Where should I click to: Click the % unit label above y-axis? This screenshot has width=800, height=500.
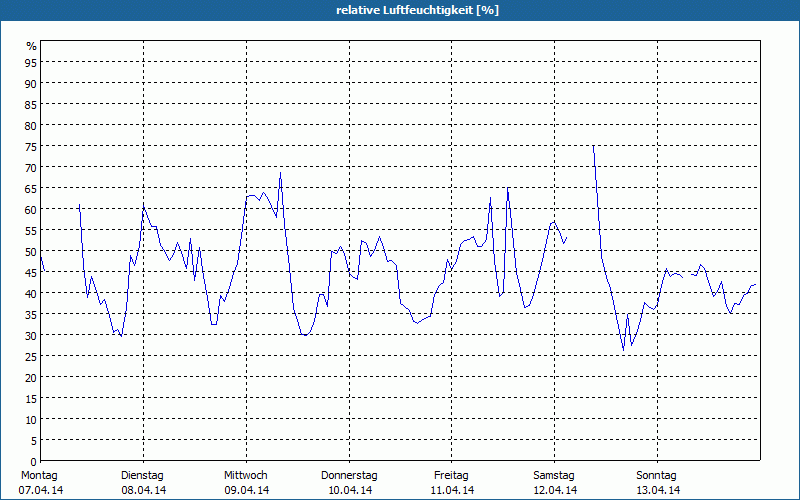(32, 46)
